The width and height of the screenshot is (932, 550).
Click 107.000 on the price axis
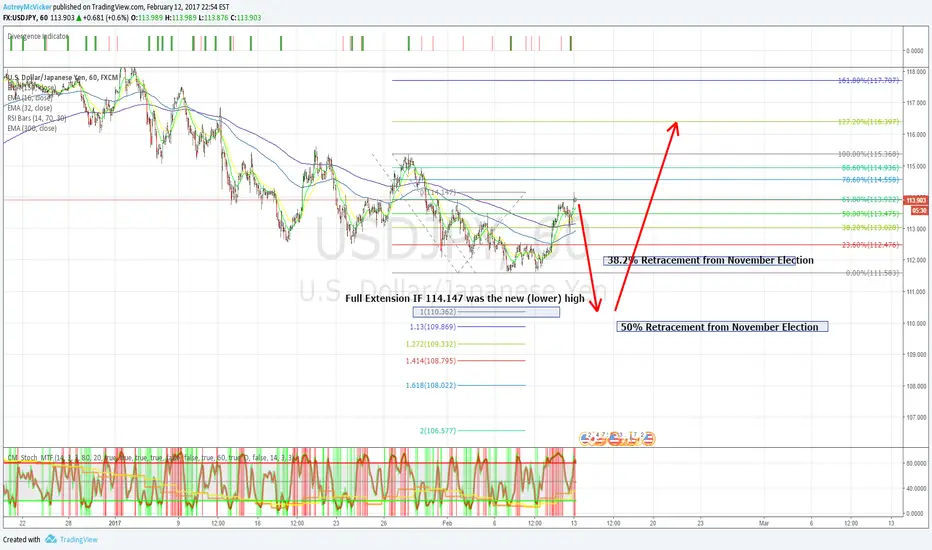[x=916, y=417]
